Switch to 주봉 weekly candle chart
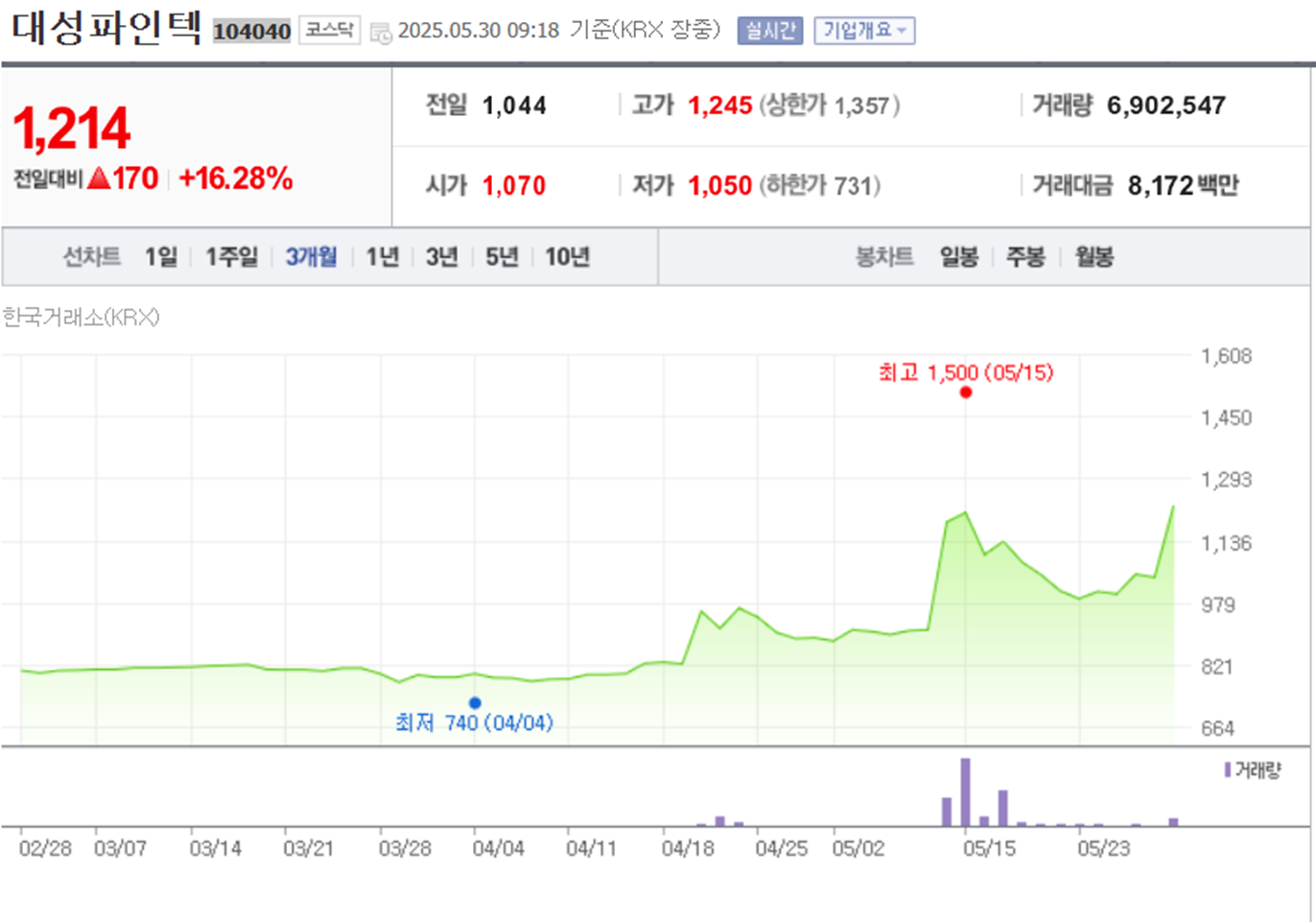Image resolution: width=1316 pixels, height=922 pixels. pyautogui.click(x=1025, y=257)
